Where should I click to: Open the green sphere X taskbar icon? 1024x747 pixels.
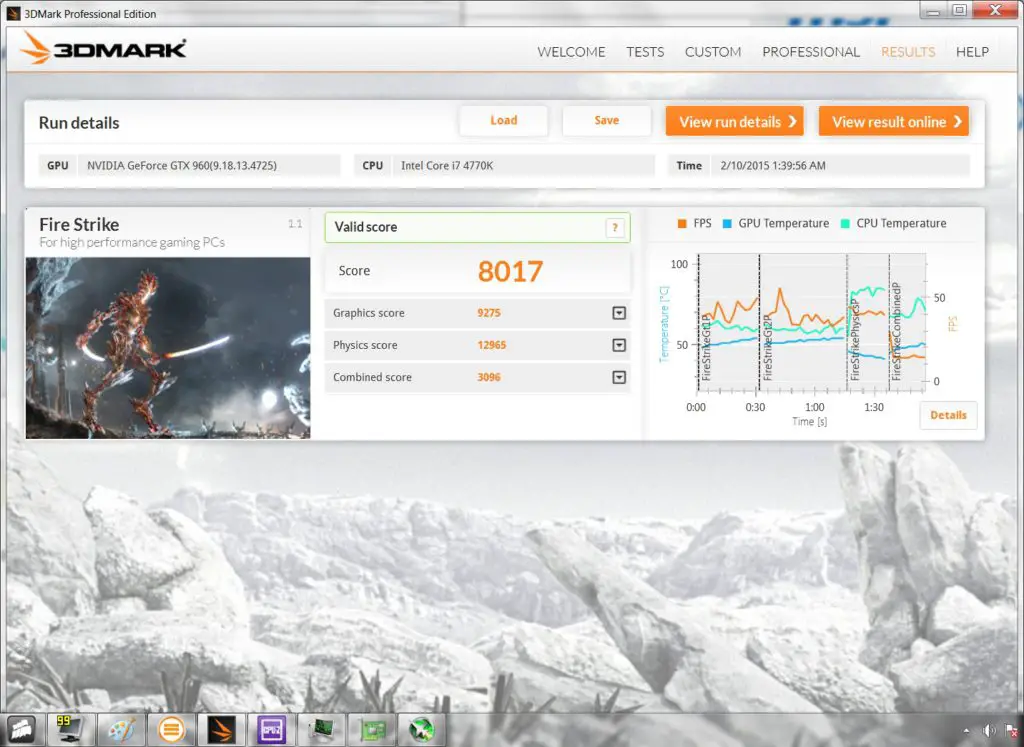coord(421,729)
